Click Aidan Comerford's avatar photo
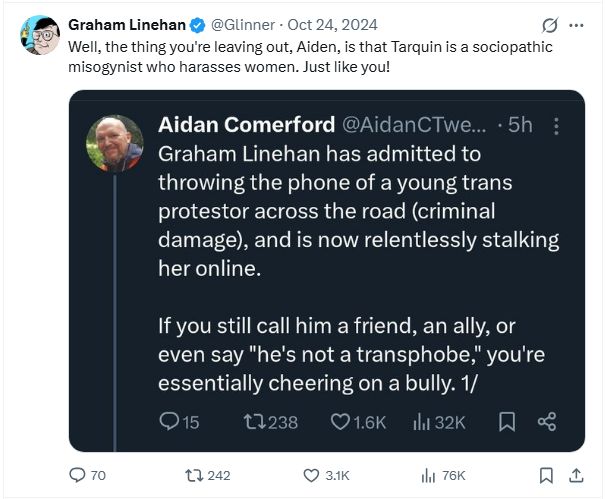The height and width of the screenshot is (499, 607). point(114,144)
